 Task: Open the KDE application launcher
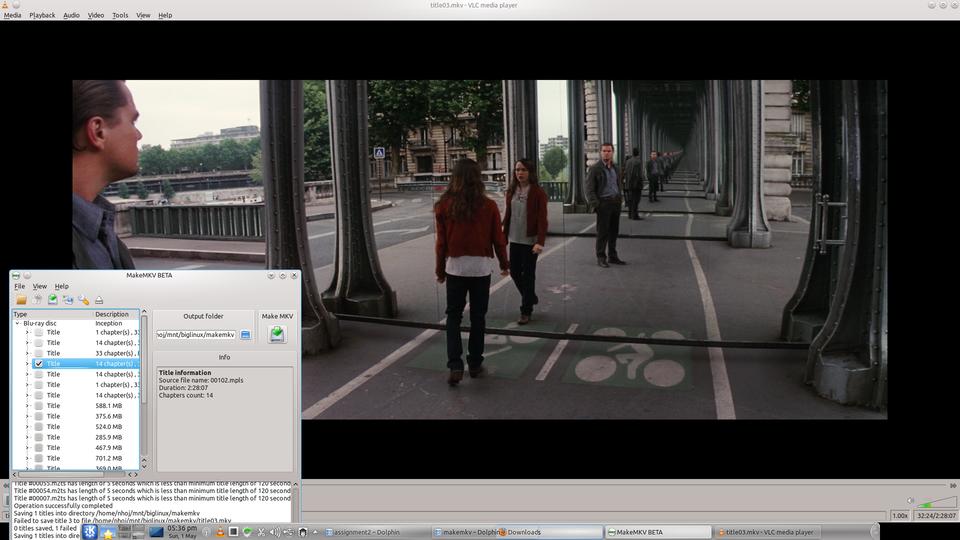point(91,532)
